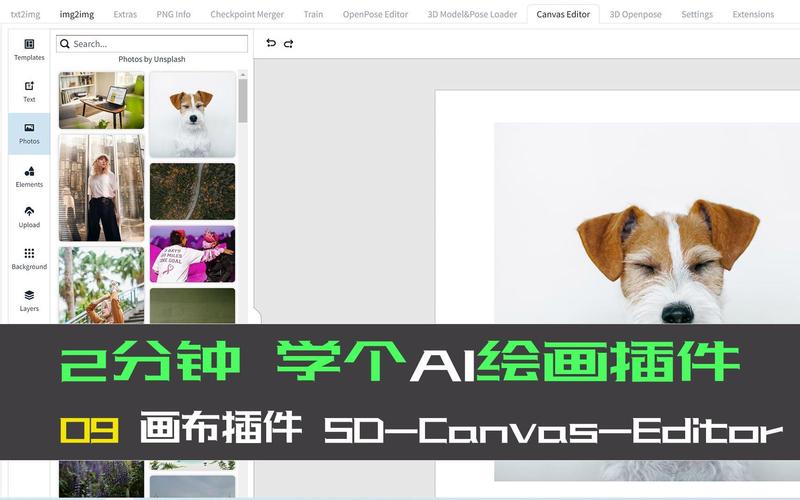This screenshot has height=500, width=800.
Task: Add the plain dark green photo
Action: [x=192, y=306]
